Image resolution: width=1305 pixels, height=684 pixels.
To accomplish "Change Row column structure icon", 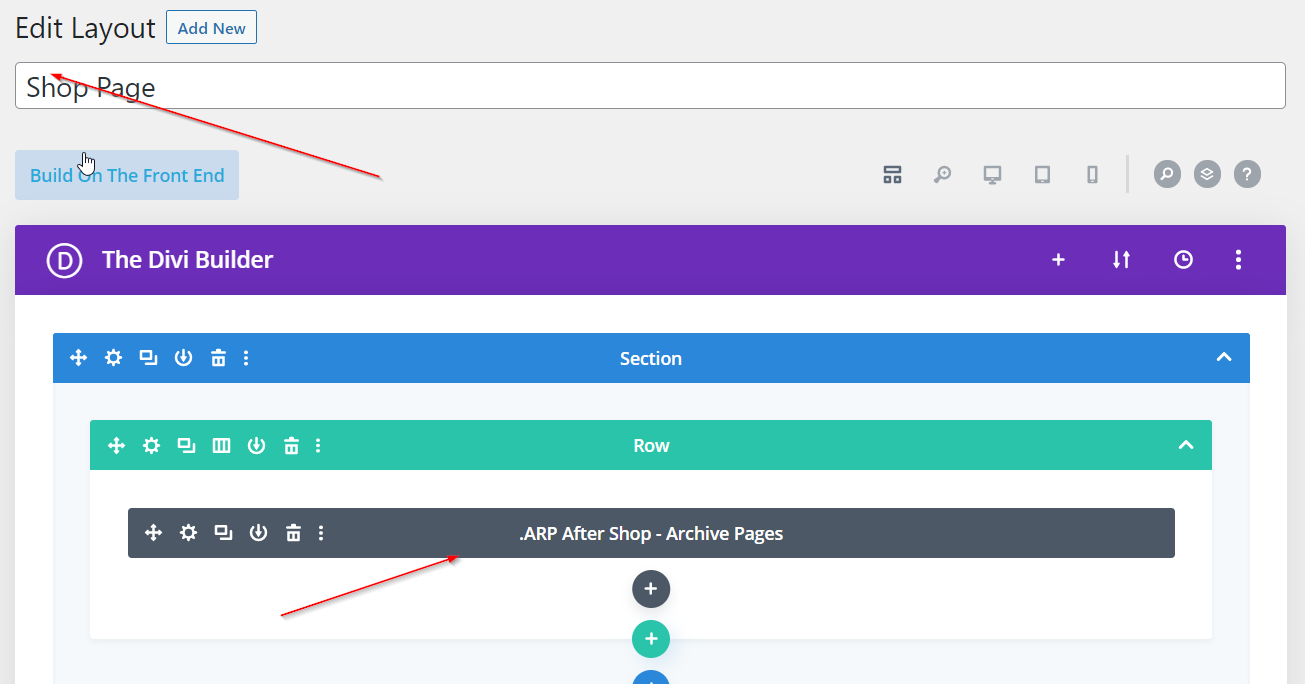I will coord(221,446).
